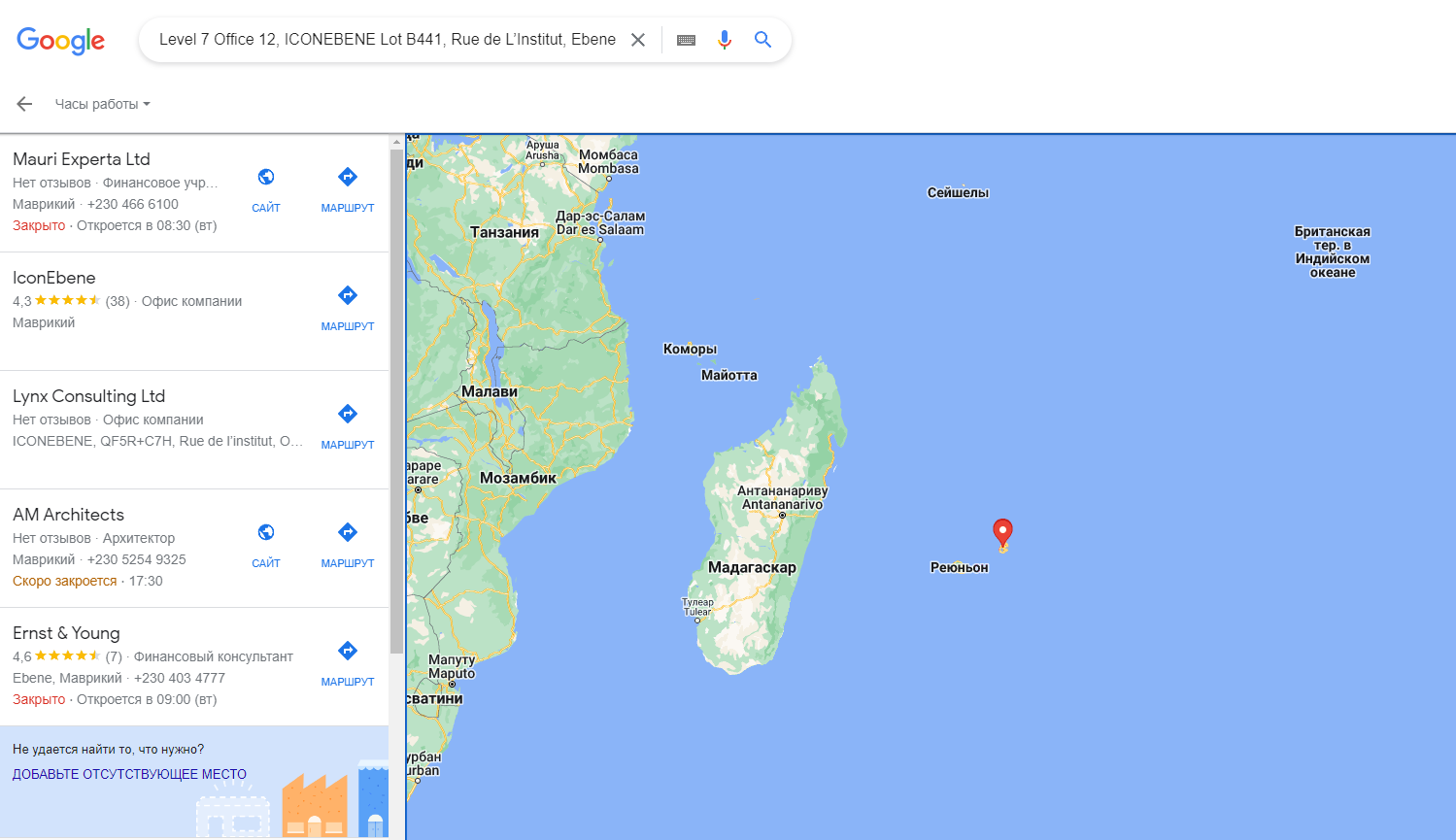Click МАРШРУТ label for AM Architects
Image resolution: width=1456 pixels, height=840 pixels.
(x=348, y=563)
